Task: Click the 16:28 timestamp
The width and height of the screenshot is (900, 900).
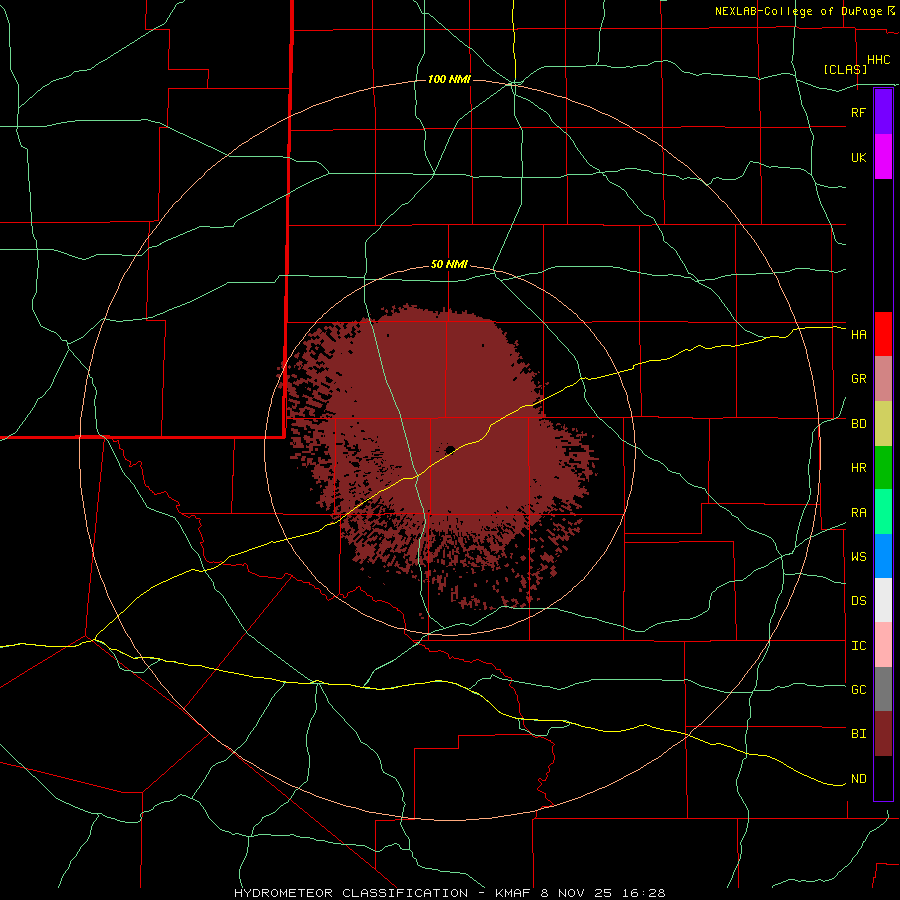Action: point(644,893)
